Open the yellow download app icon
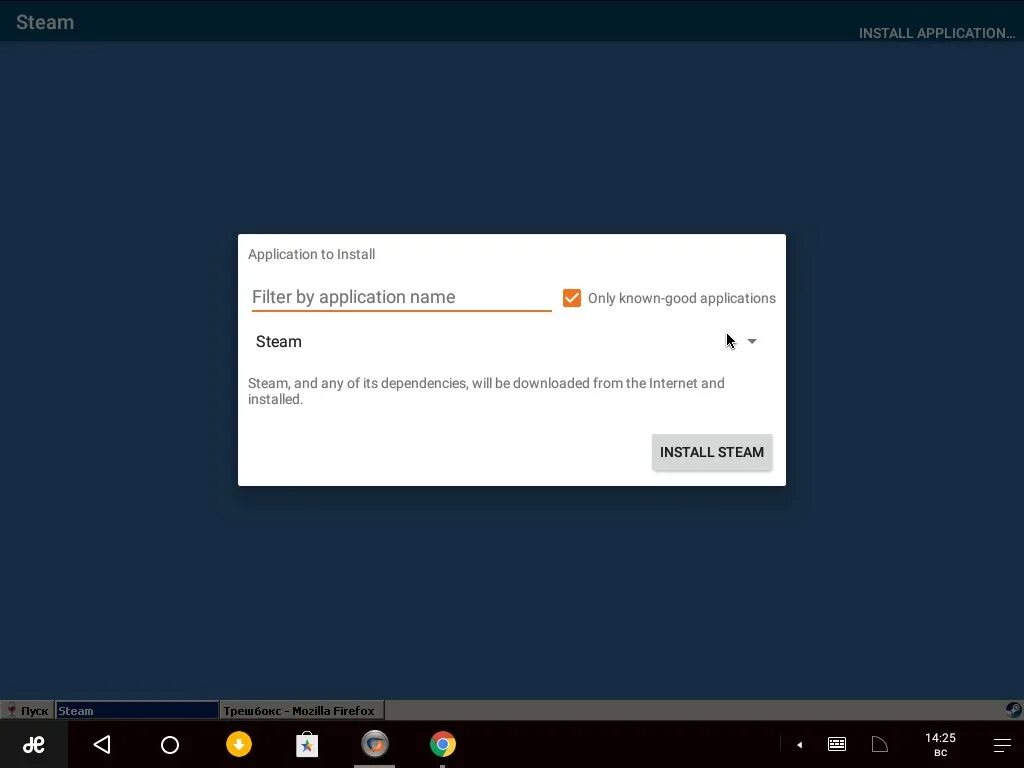The image size is (1024, 768). 239,744
